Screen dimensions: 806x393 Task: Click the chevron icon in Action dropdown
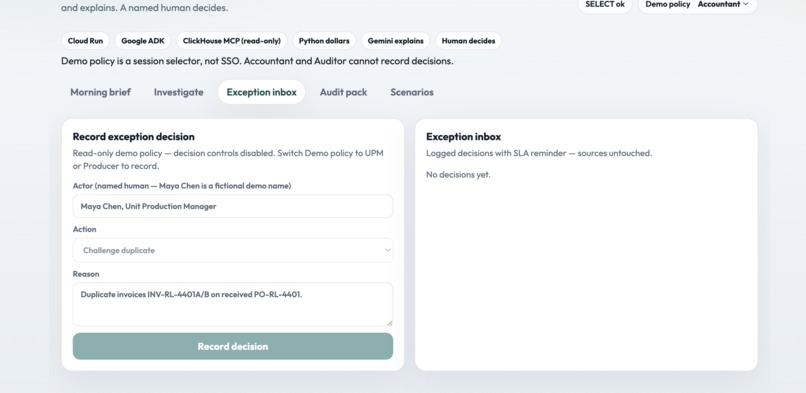[388, 250]
